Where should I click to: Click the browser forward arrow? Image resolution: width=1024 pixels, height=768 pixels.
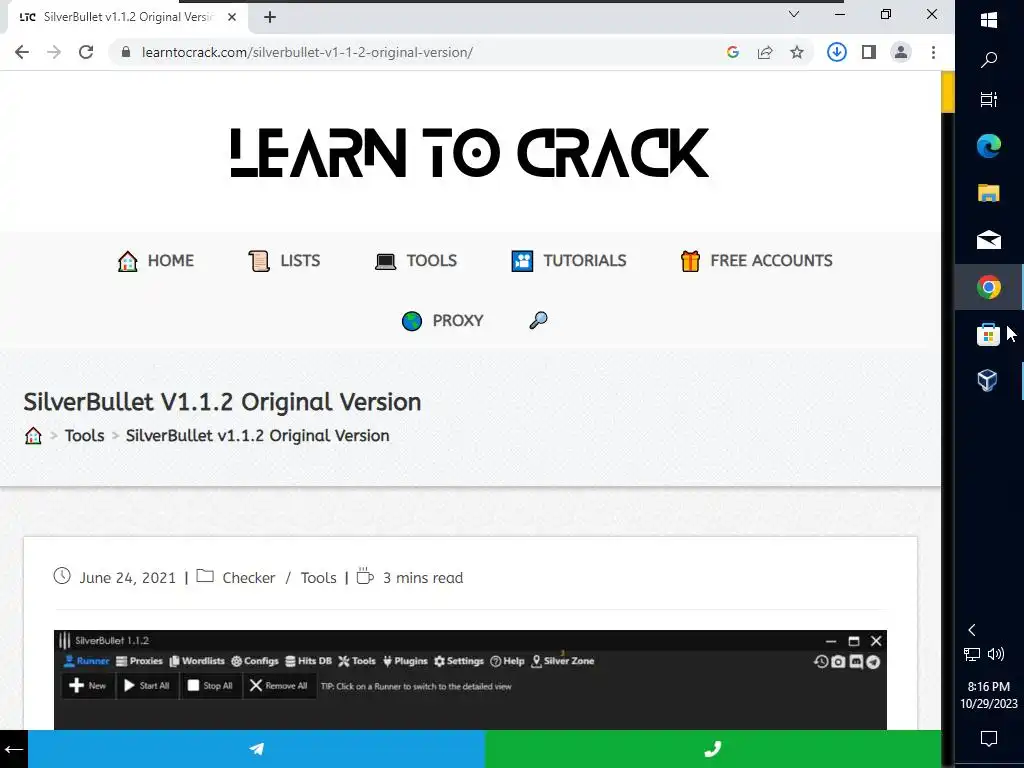(54, 52)
